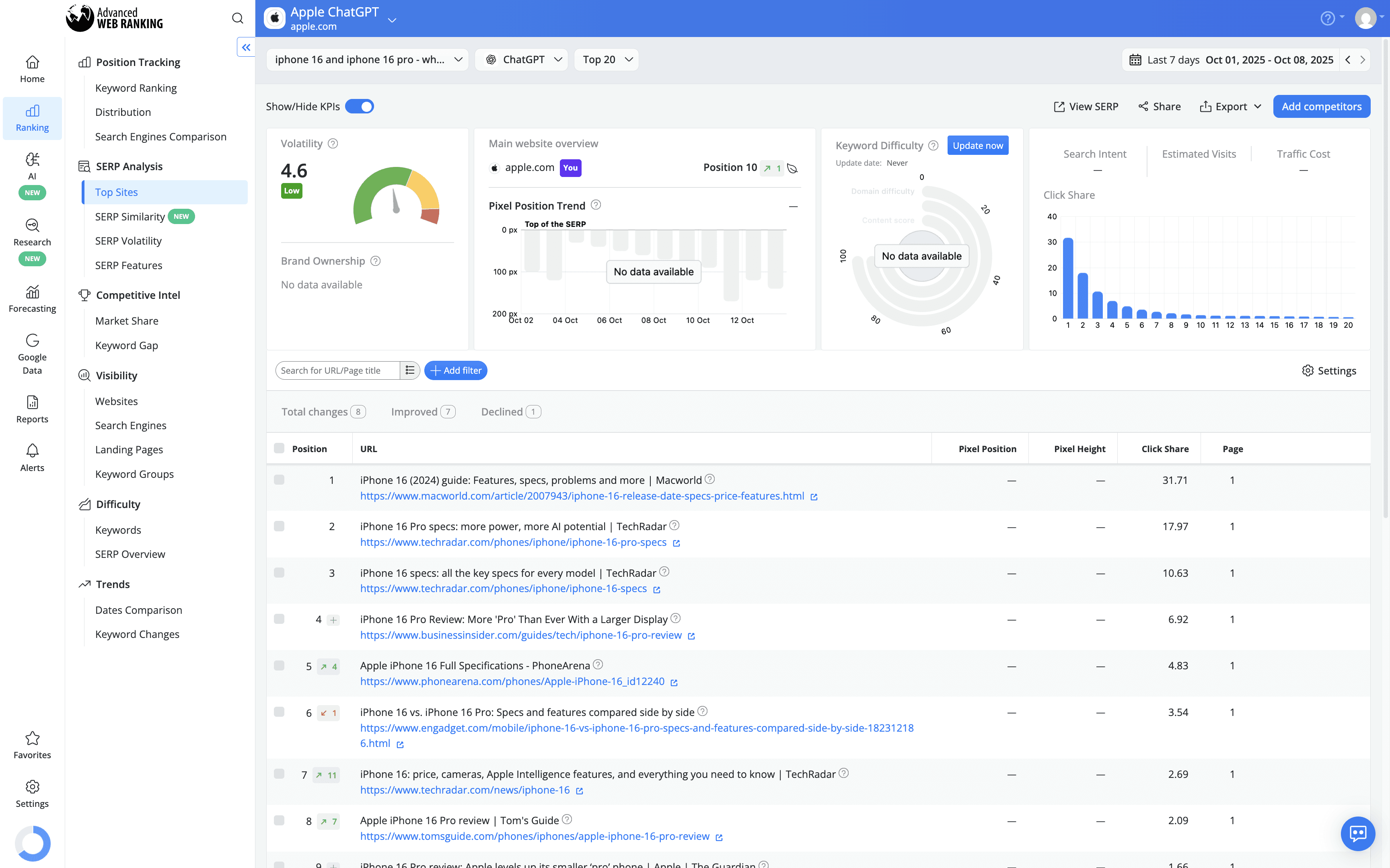
Task: Check the Macworld row checkbox
Action: pos(279,480)
